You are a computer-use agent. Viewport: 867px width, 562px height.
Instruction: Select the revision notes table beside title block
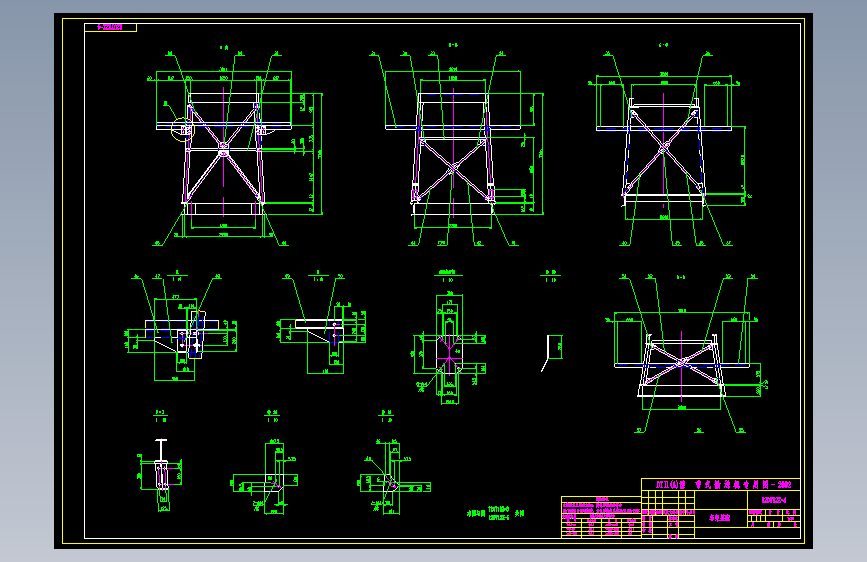[601, 517]
